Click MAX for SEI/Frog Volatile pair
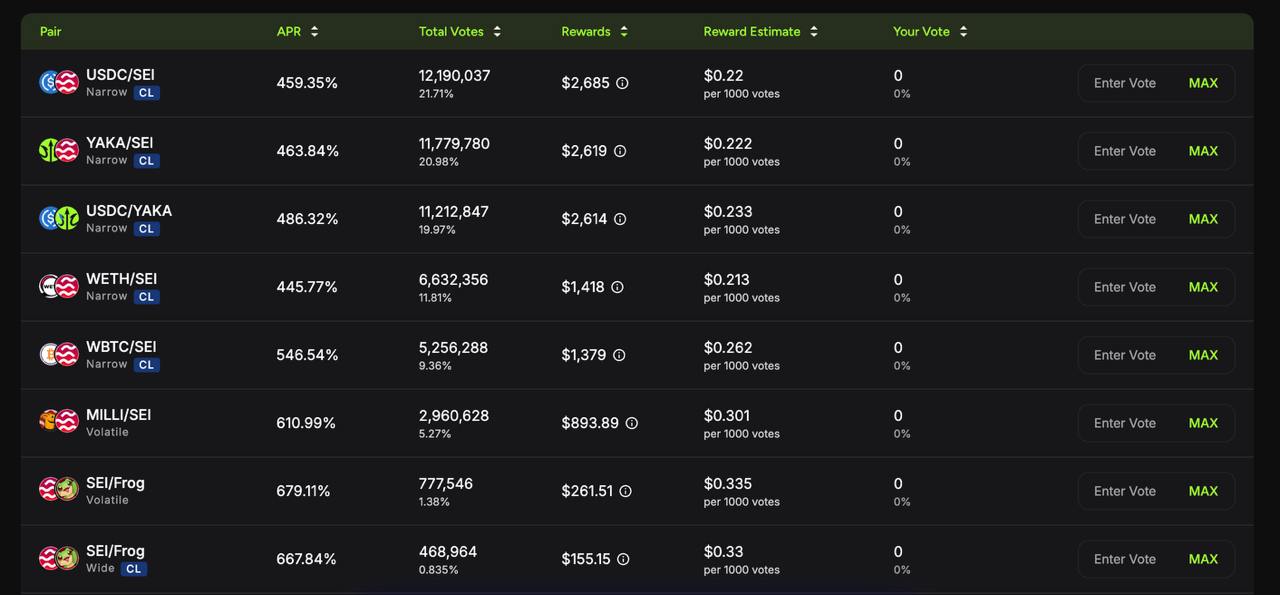 tap(1203, 491)
